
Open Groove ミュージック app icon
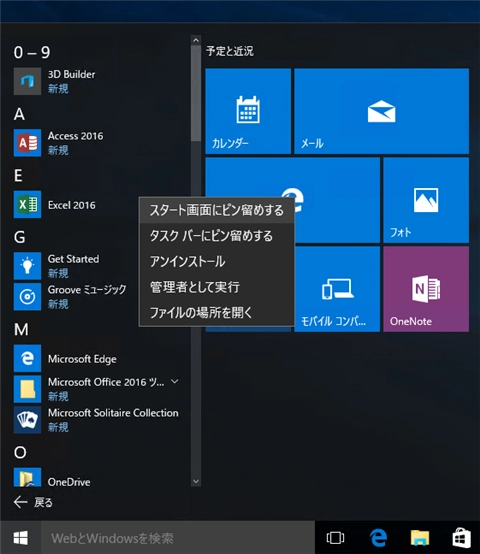pyautogui.click(x=27, y=297)
